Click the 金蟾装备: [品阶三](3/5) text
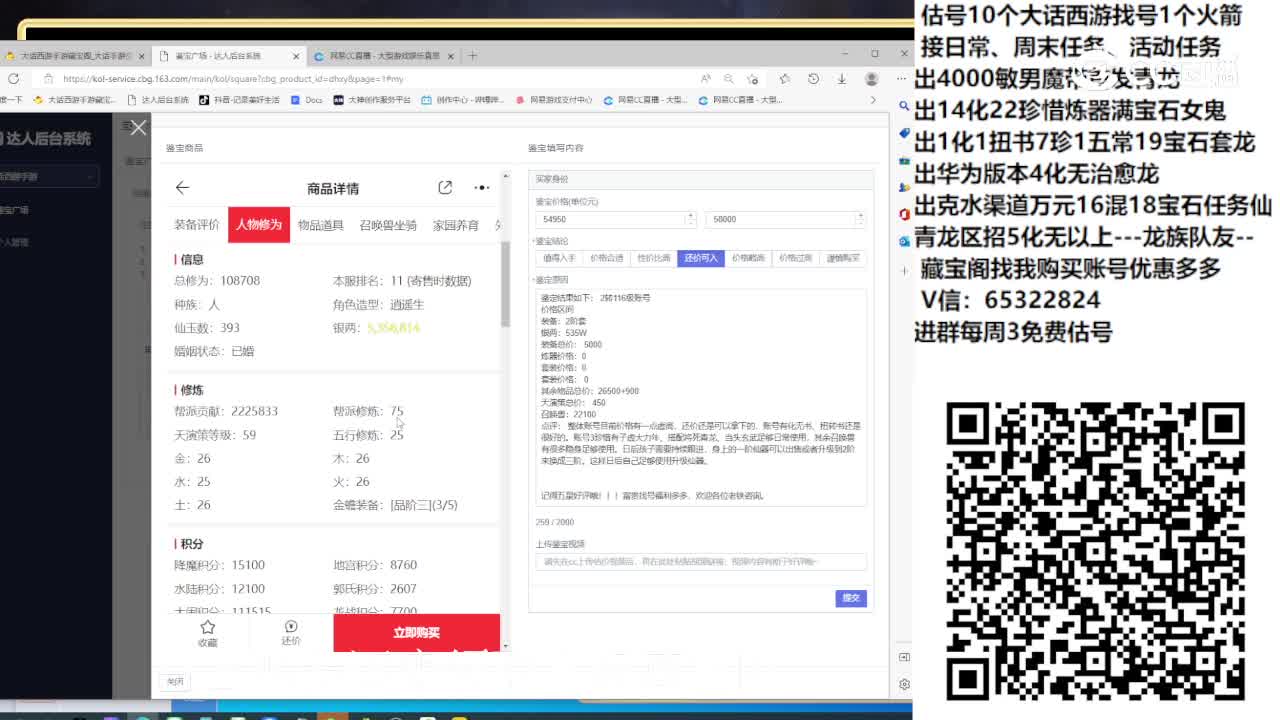Screen dimensions: 1280x720 tap(395, 505)
